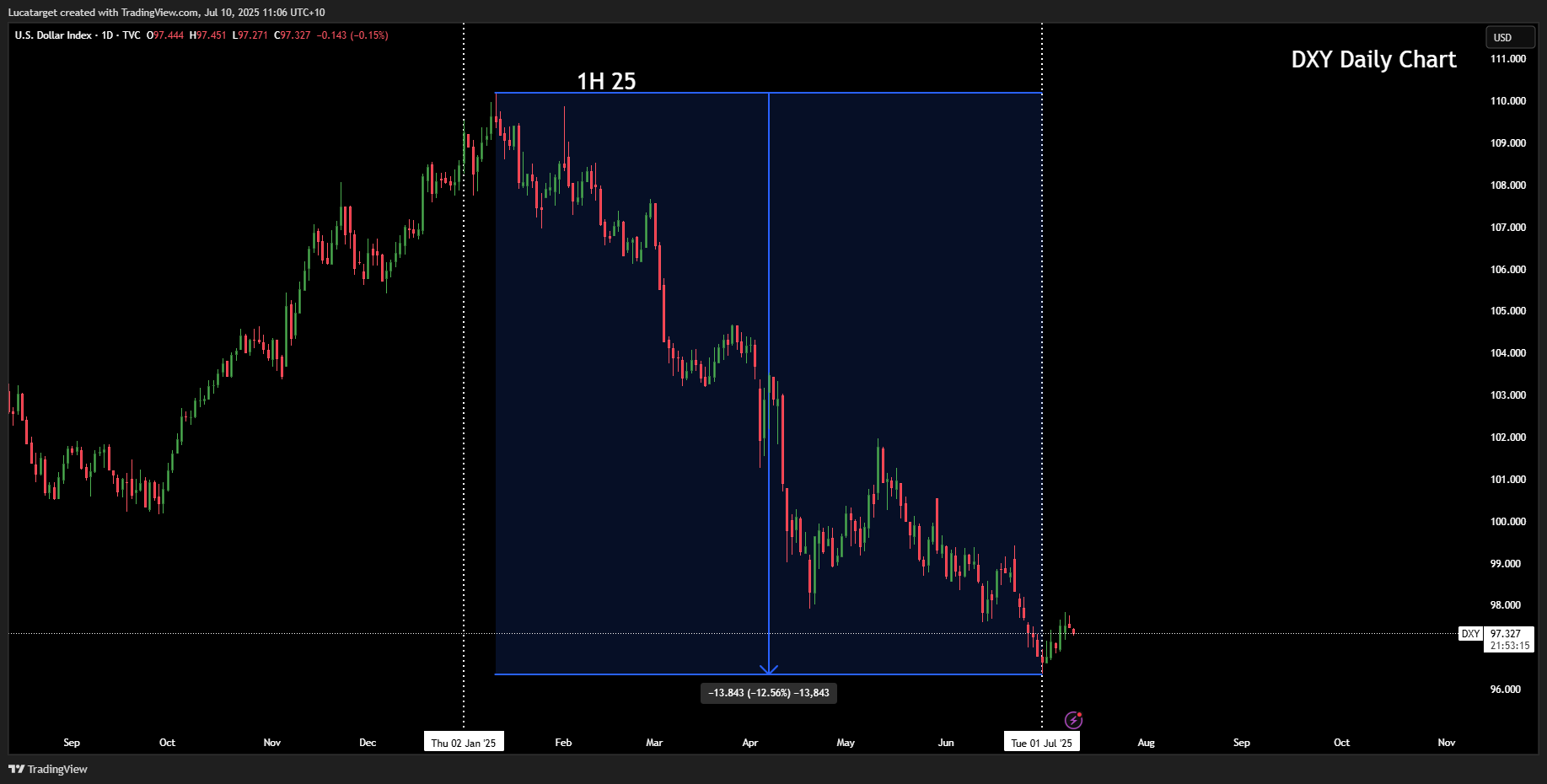The image size is (1547, 784).
Task: Select the 1D interval in chart legend
Action: 107,35
